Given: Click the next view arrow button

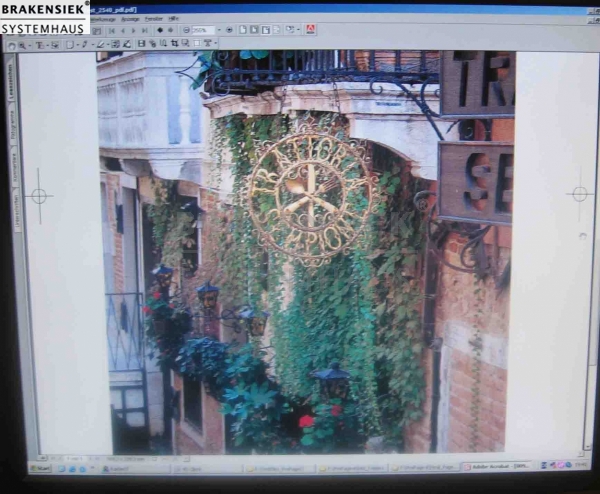Looking at the screenshot, I should pyautogui.click(x=170, y=30).
